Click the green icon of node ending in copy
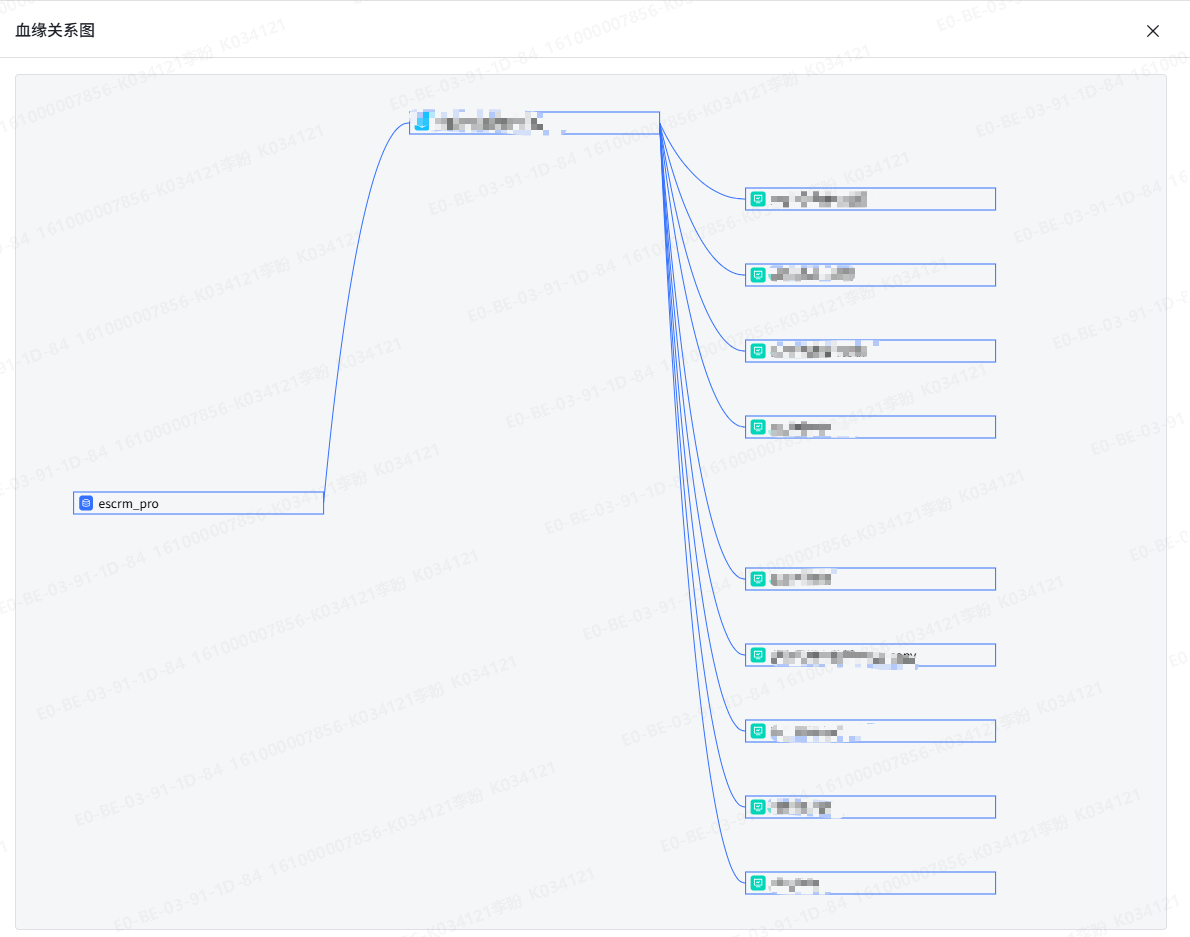The height and width of the screenshot is (937, 1190). click(757, 655)
